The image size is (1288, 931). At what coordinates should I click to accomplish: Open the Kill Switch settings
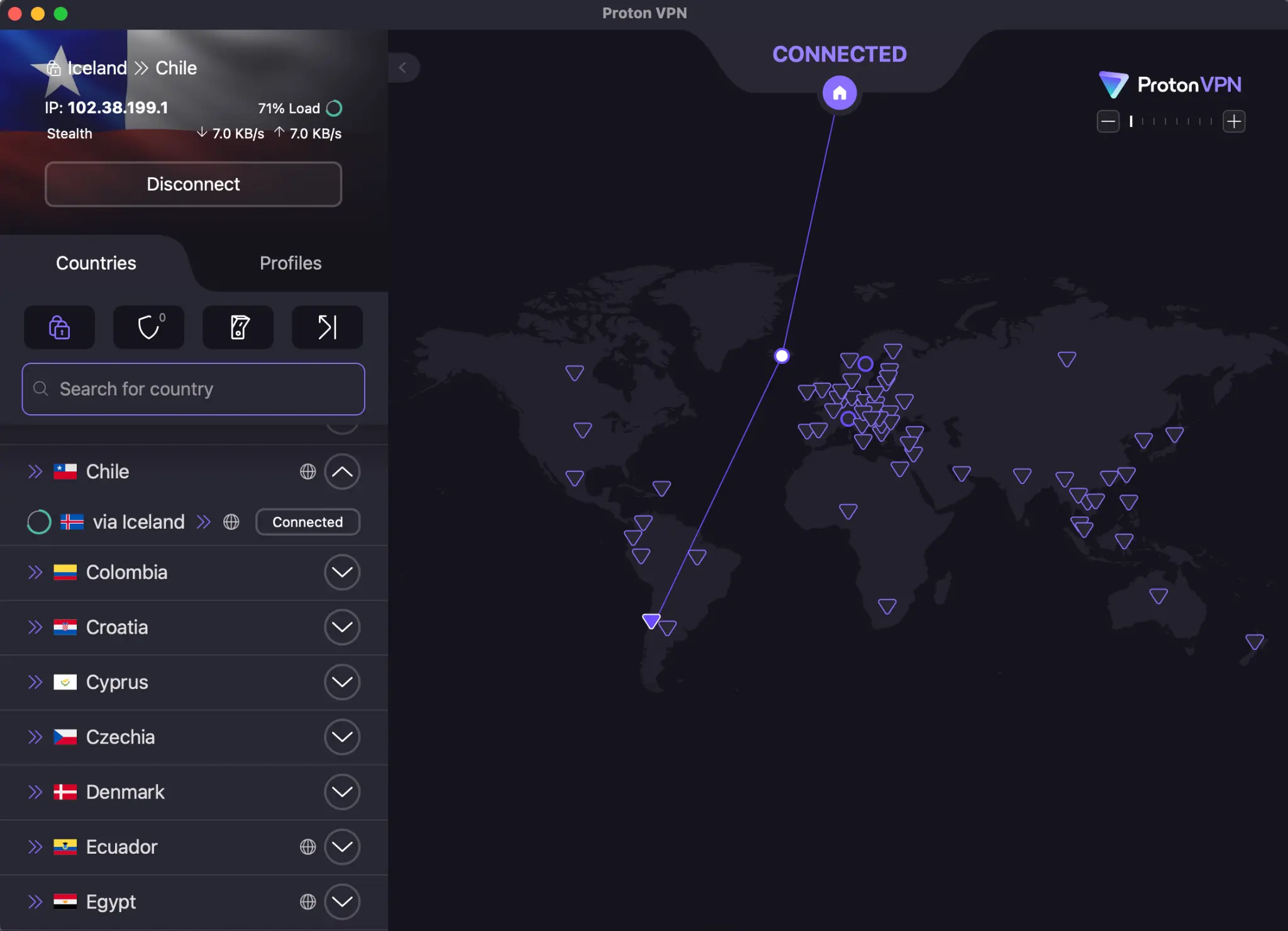pyautogui.click(x=238, y=327)
